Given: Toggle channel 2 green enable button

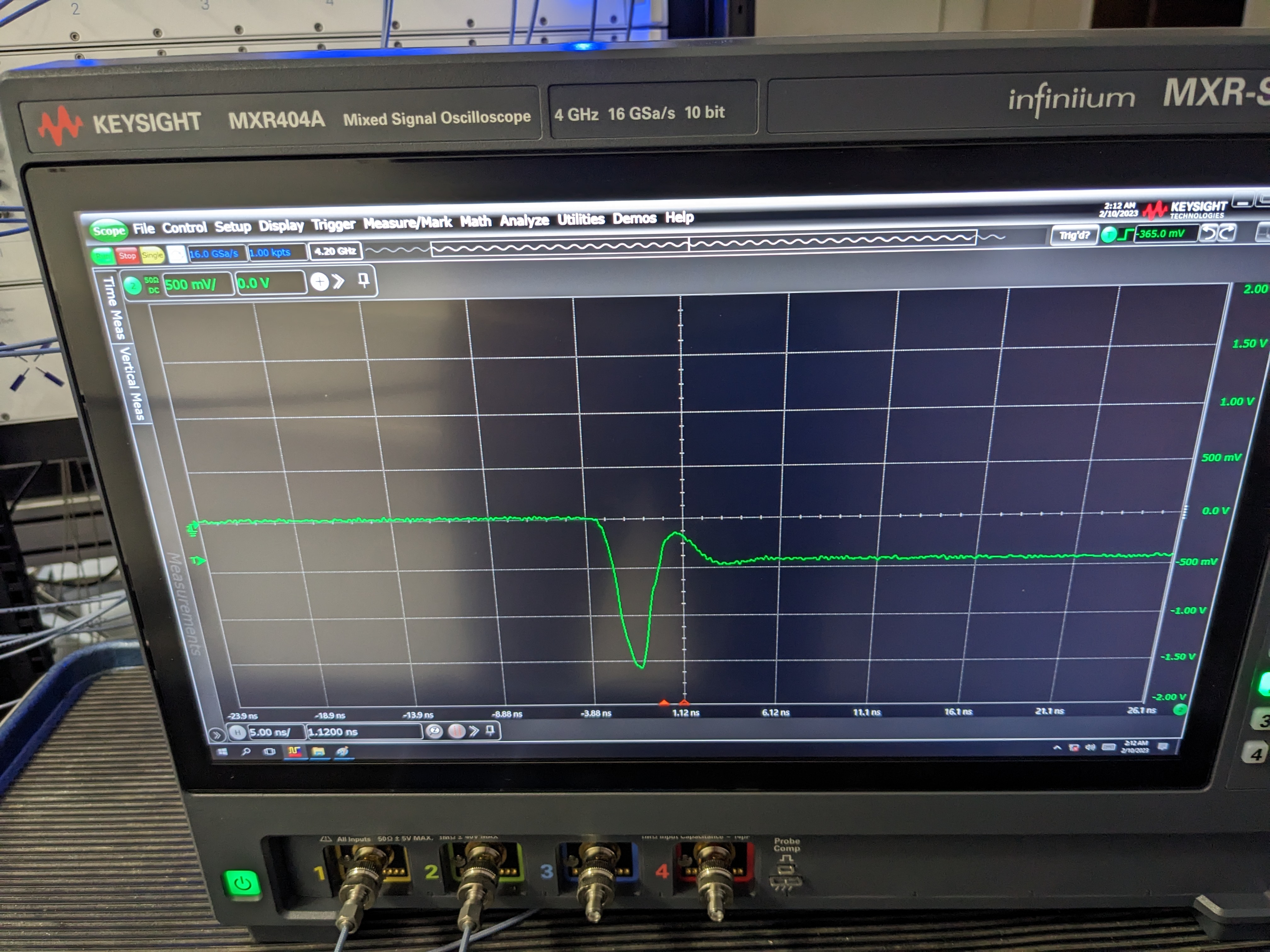Looking at the screenshot, I should pyautogui.click(x=133, y=285).
